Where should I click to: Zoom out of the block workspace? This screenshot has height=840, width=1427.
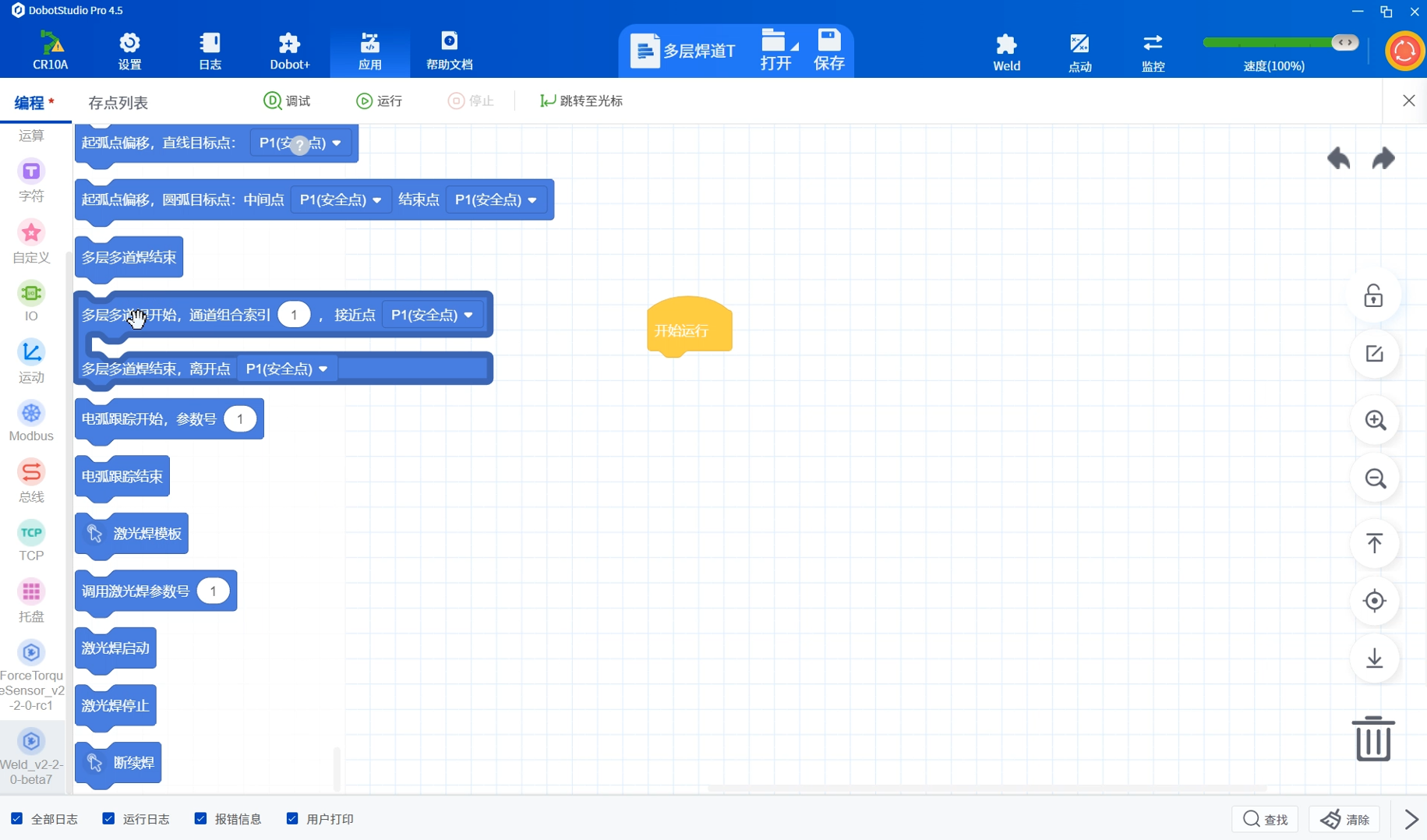click(x=1375, y=478)
